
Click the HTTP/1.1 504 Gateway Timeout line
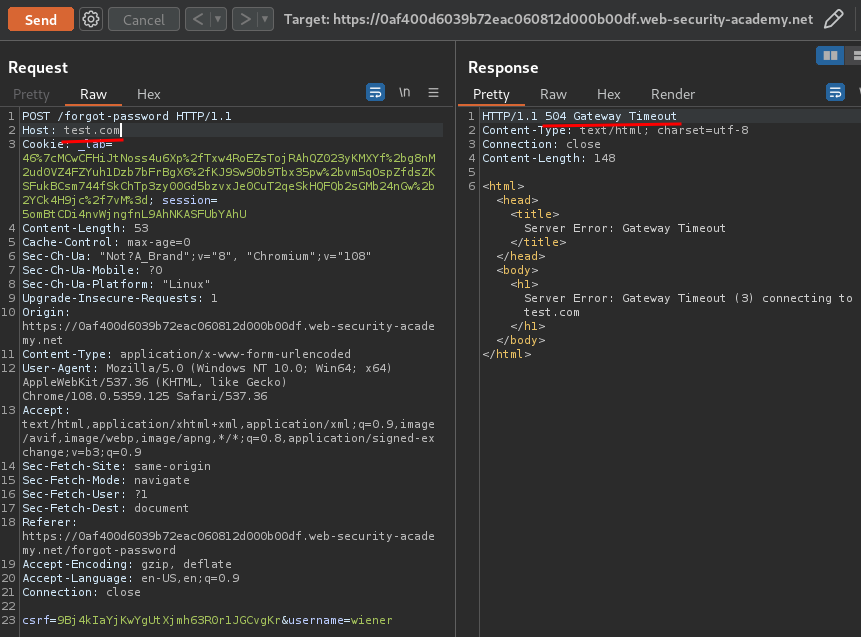coord(579,116)
